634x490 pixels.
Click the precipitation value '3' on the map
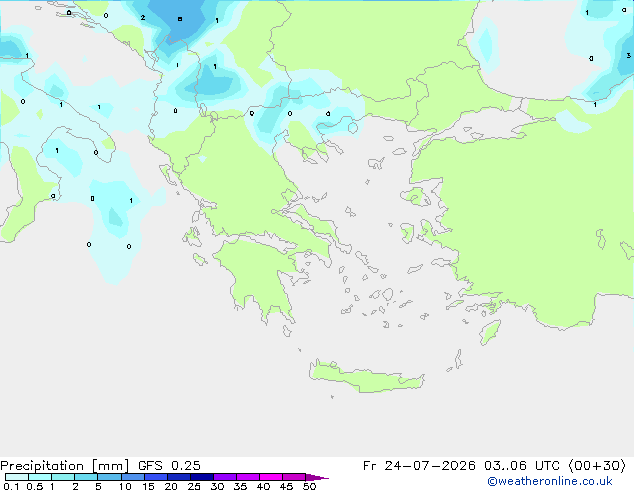pyautogui.click(x=628, y=55)
